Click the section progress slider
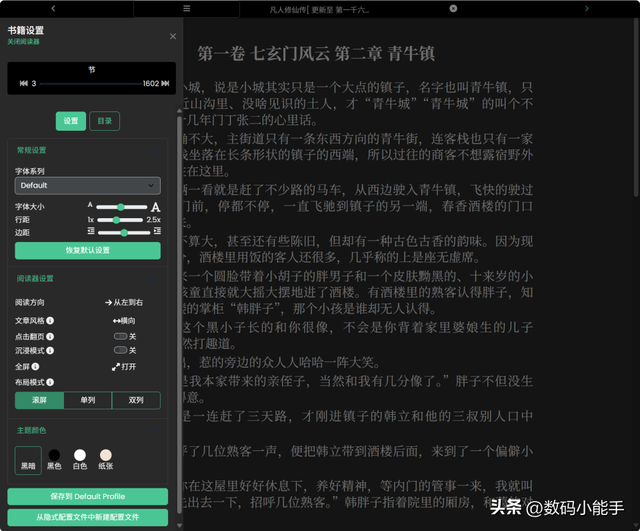The image size is (640, 531). 91,84
